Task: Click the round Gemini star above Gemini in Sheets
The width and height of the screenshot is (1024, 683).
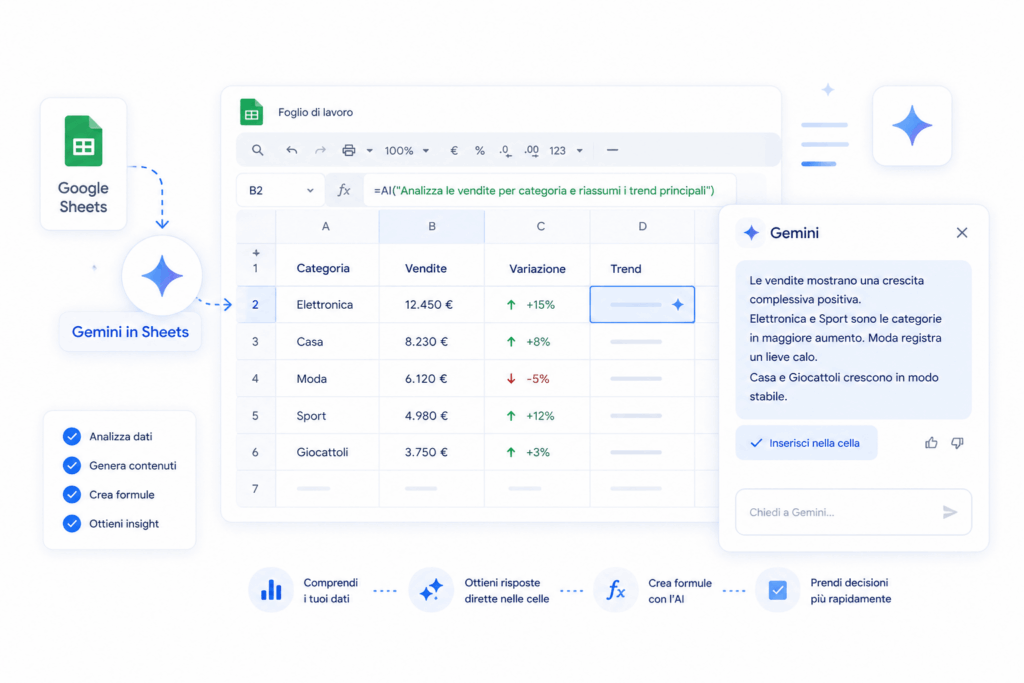Action: [x=162, y=276]
